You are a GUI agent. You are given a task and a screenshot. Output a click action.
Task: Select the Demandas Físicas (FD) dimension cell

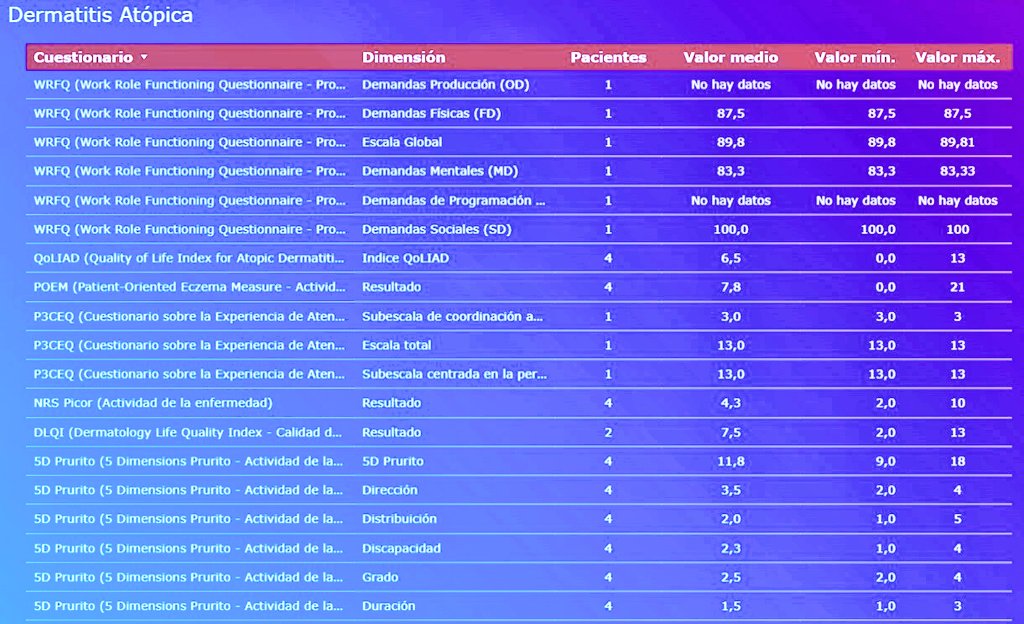[x=431, y=114]
